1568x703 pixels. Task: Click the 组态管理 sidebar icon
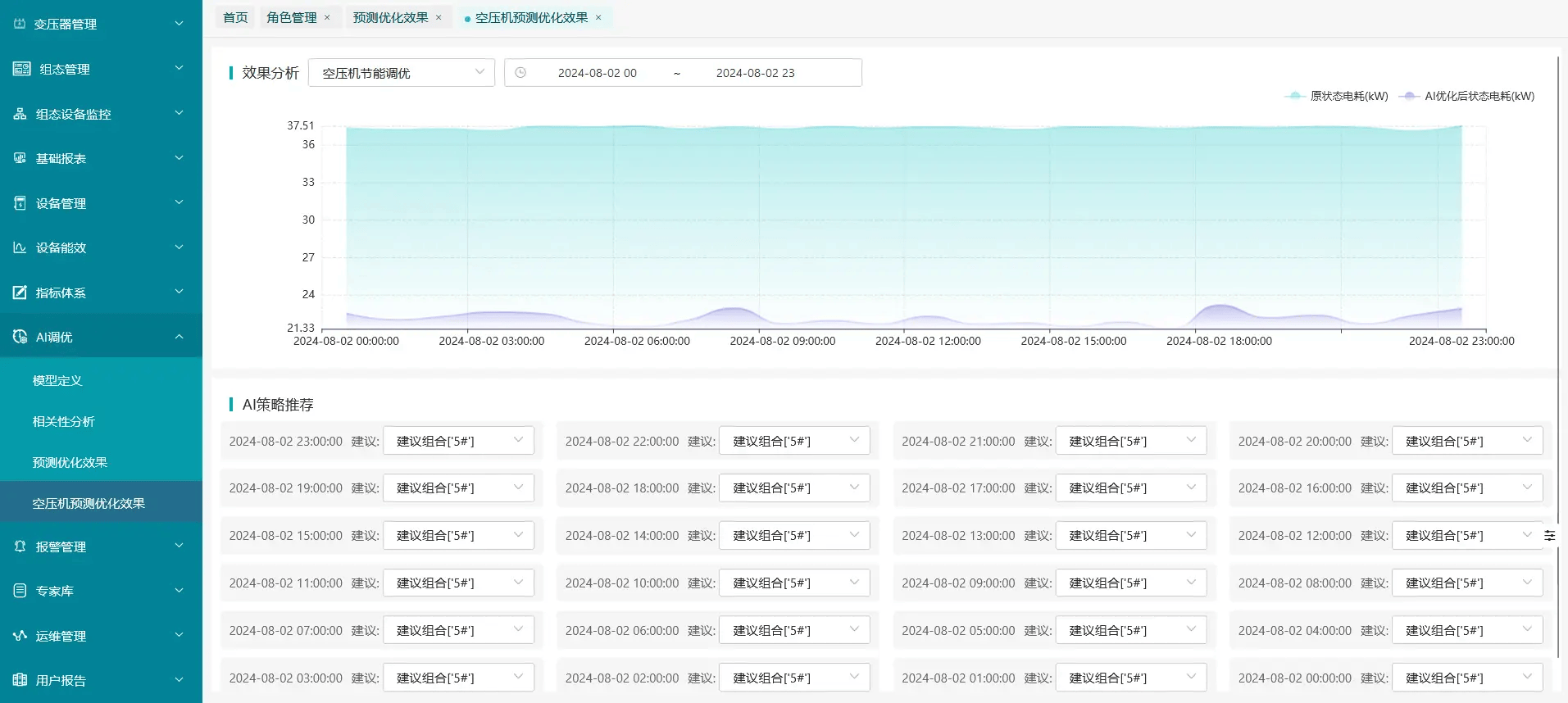point(21,69)
